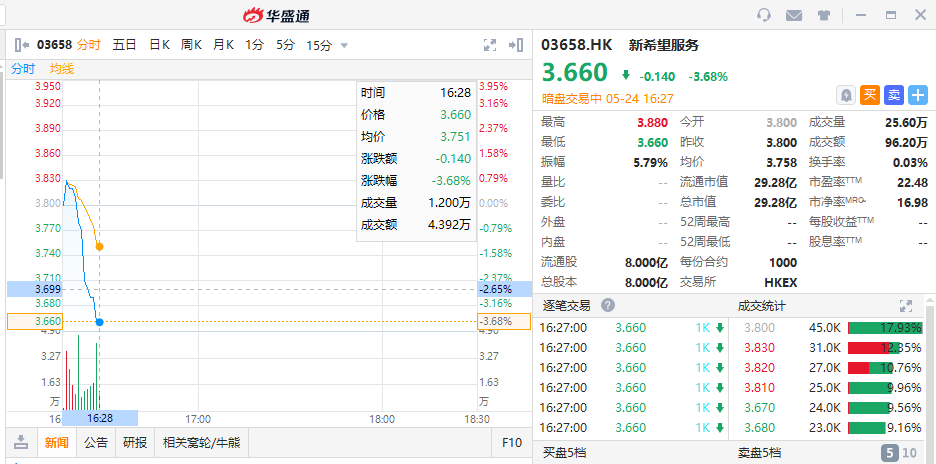Image resolution: width=936 pixels, height=464 pixels.
Task: Click the 卖盘5档 header
Action: pos(760,453)
